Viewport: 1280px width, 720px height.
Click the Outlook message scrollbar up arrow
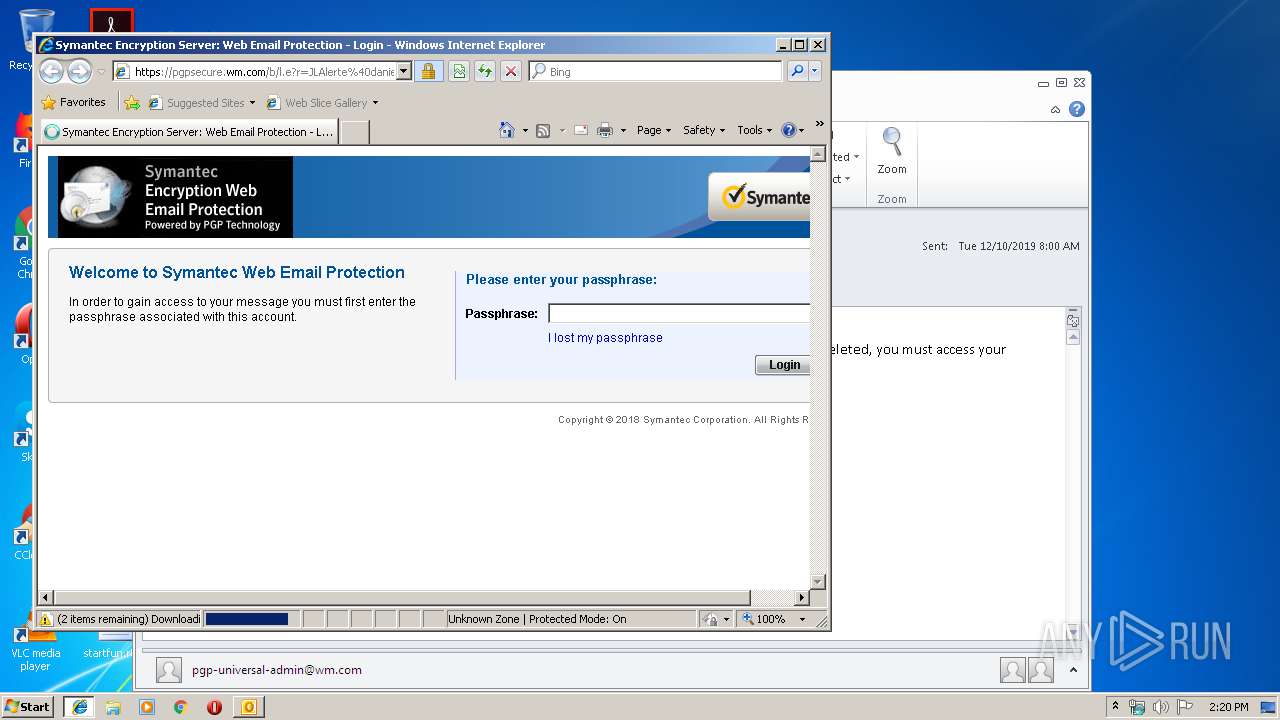coord(1073,338)
